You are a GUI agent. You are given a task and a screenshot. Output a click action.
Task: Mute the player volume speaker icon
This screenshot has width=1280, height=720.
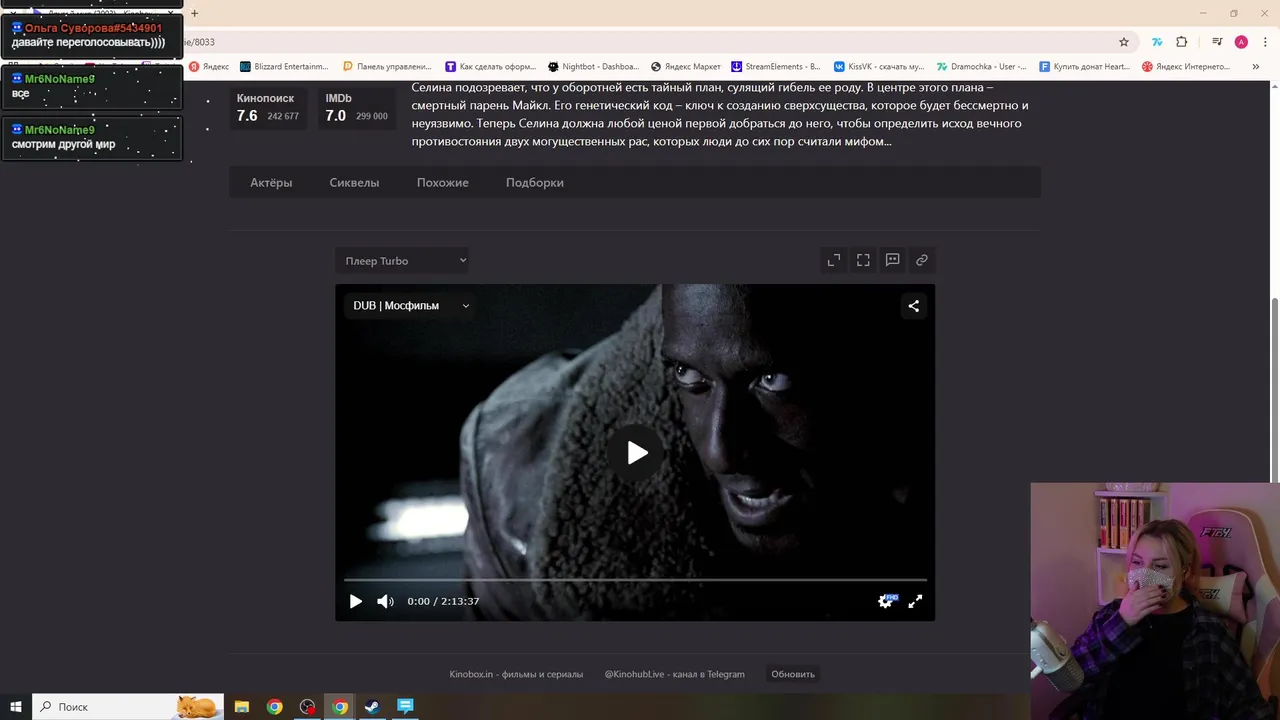click(x=385, y=601)
